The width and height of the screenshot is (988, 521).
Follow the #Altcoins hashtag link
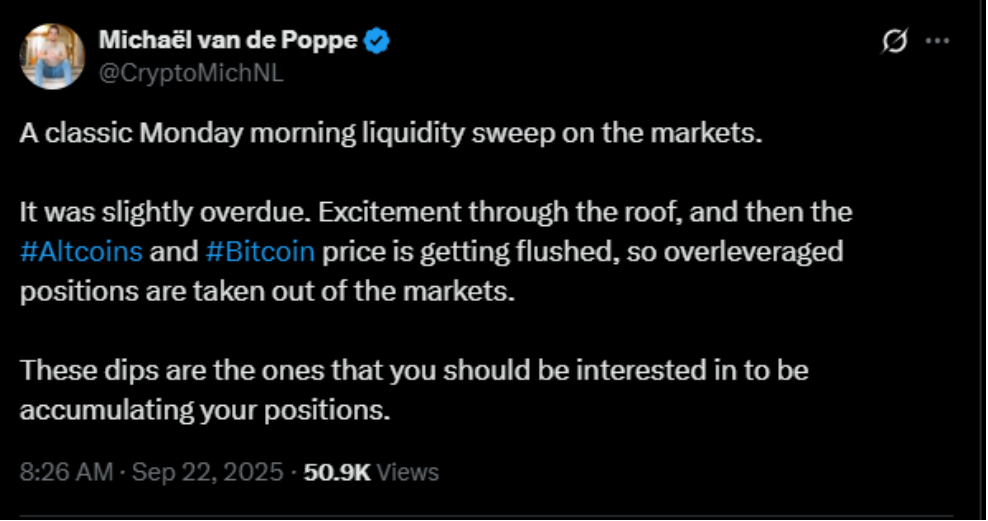click(81, 251)
